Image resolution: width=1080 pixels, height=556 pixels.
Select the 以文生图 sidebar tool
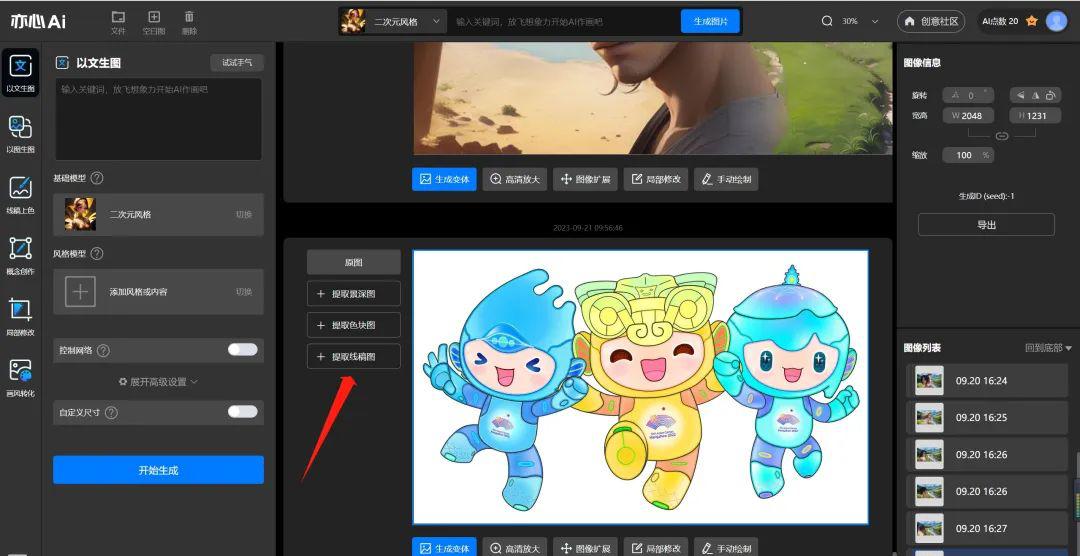[x=20, y=72]
